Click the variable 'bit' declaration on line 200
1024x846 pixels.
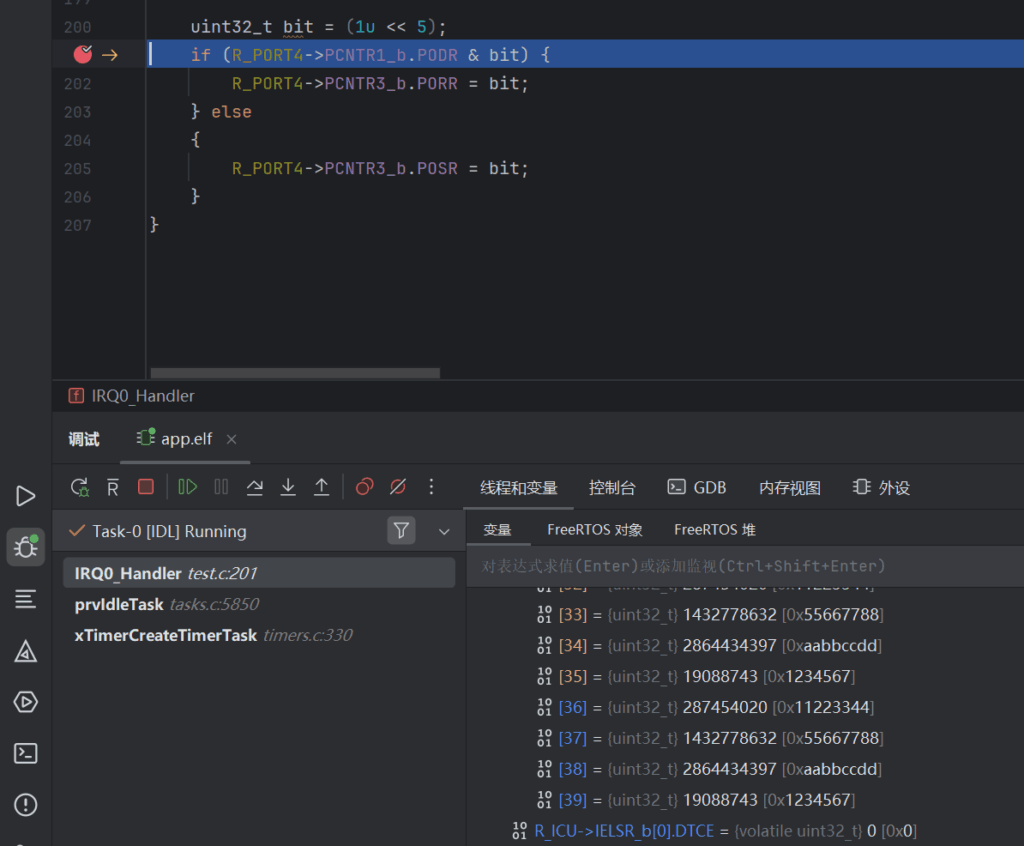[x=298, y=27]
